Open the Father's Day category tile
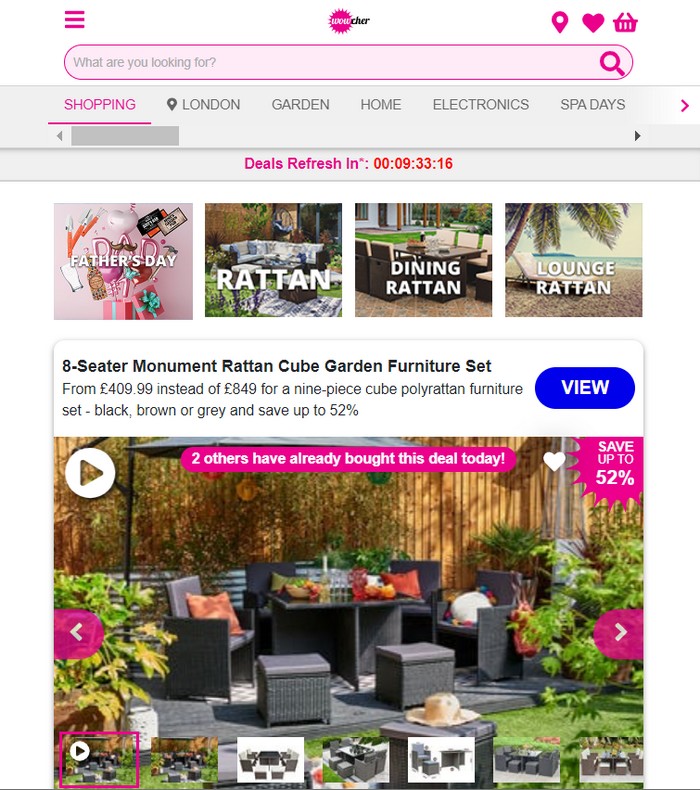Viewport: 700px width, 790px height. (123, 261)
